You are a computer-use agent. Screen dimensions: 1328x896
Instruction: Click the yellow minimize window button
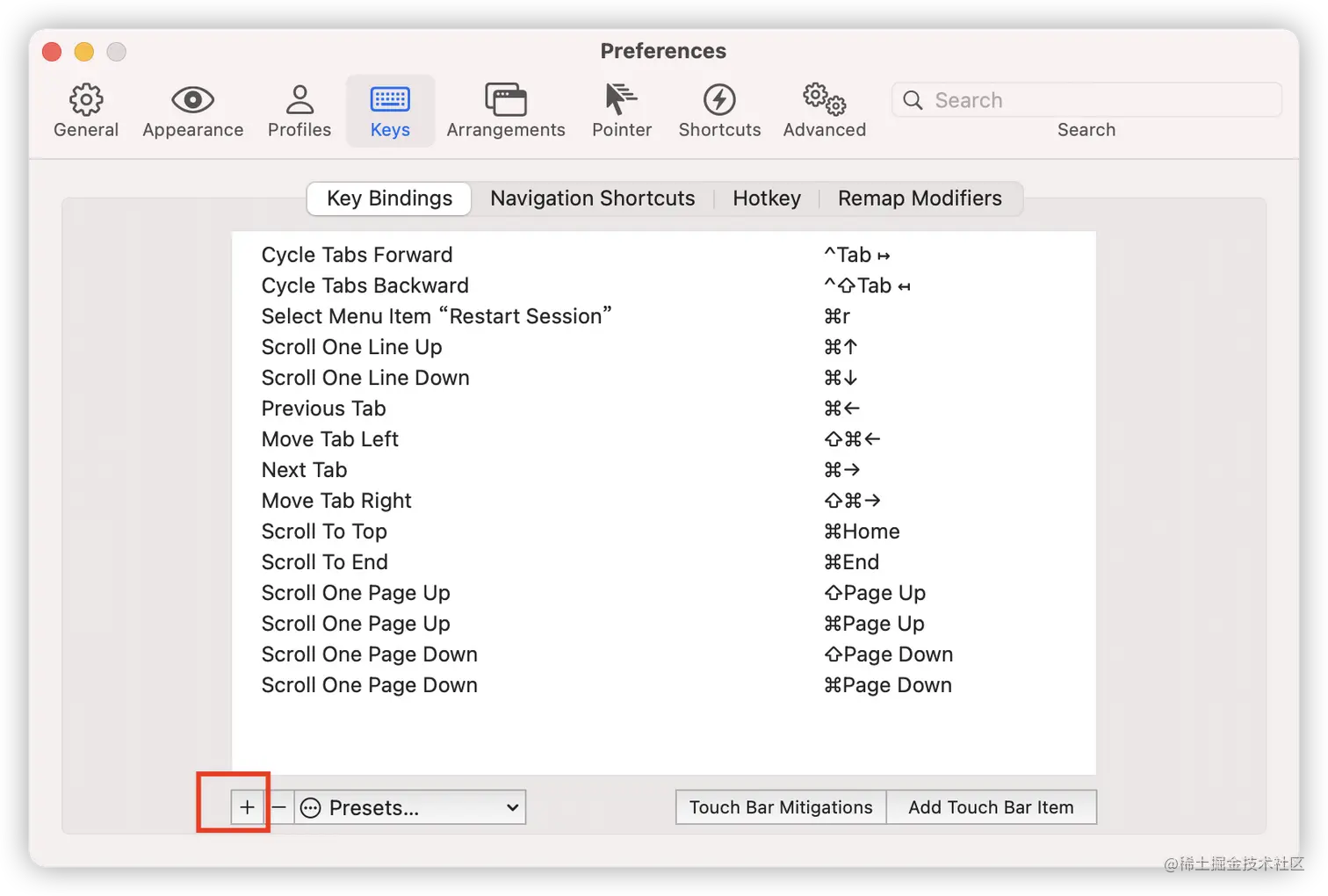84,52
